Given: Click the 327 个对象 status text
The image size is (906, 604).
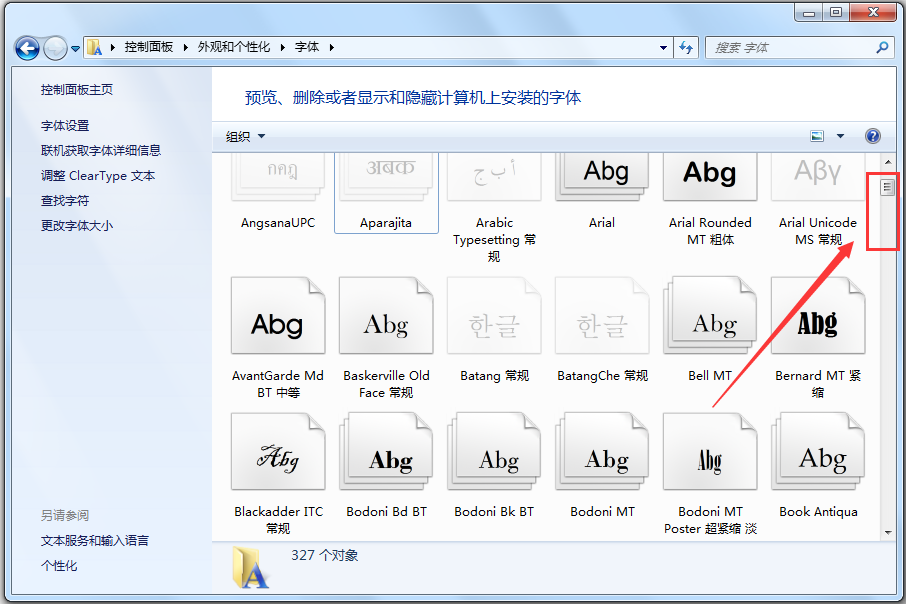Looking at the screenshot, I should pos(325,555).
